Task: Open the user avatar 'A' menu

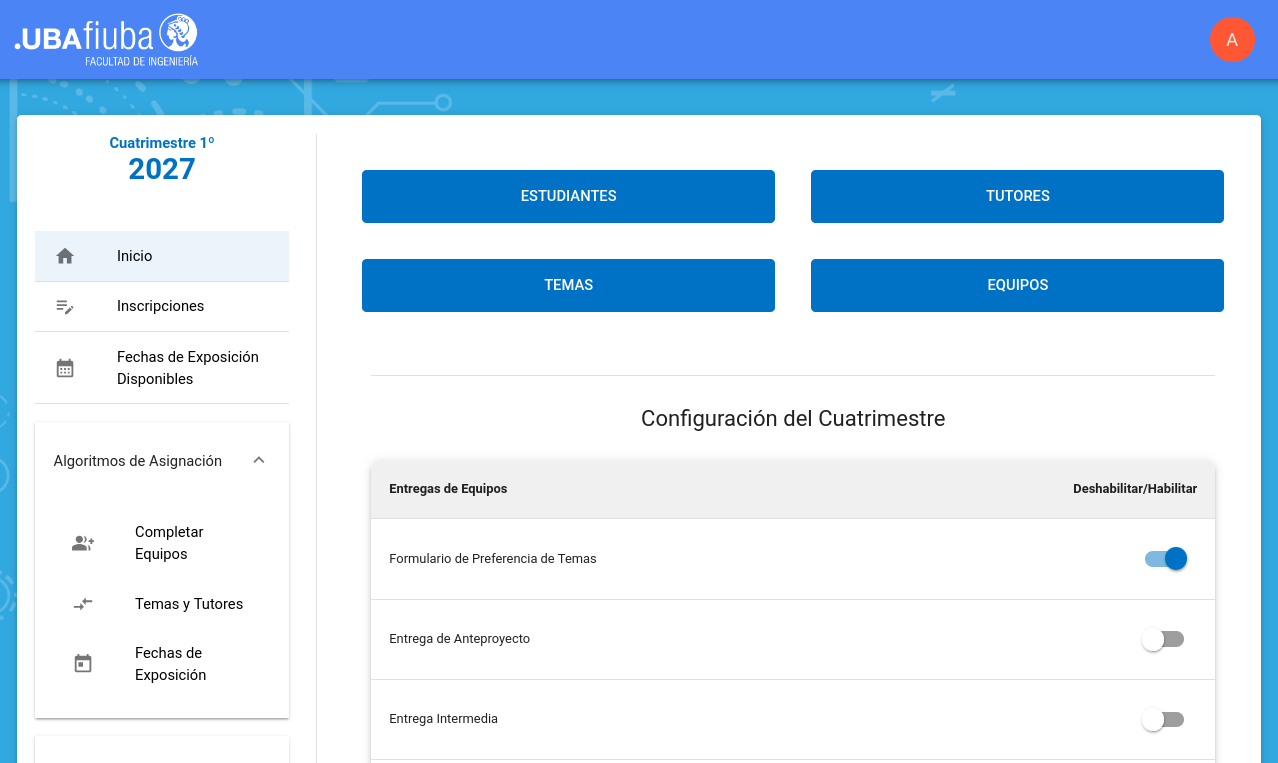Action: 1232,40
